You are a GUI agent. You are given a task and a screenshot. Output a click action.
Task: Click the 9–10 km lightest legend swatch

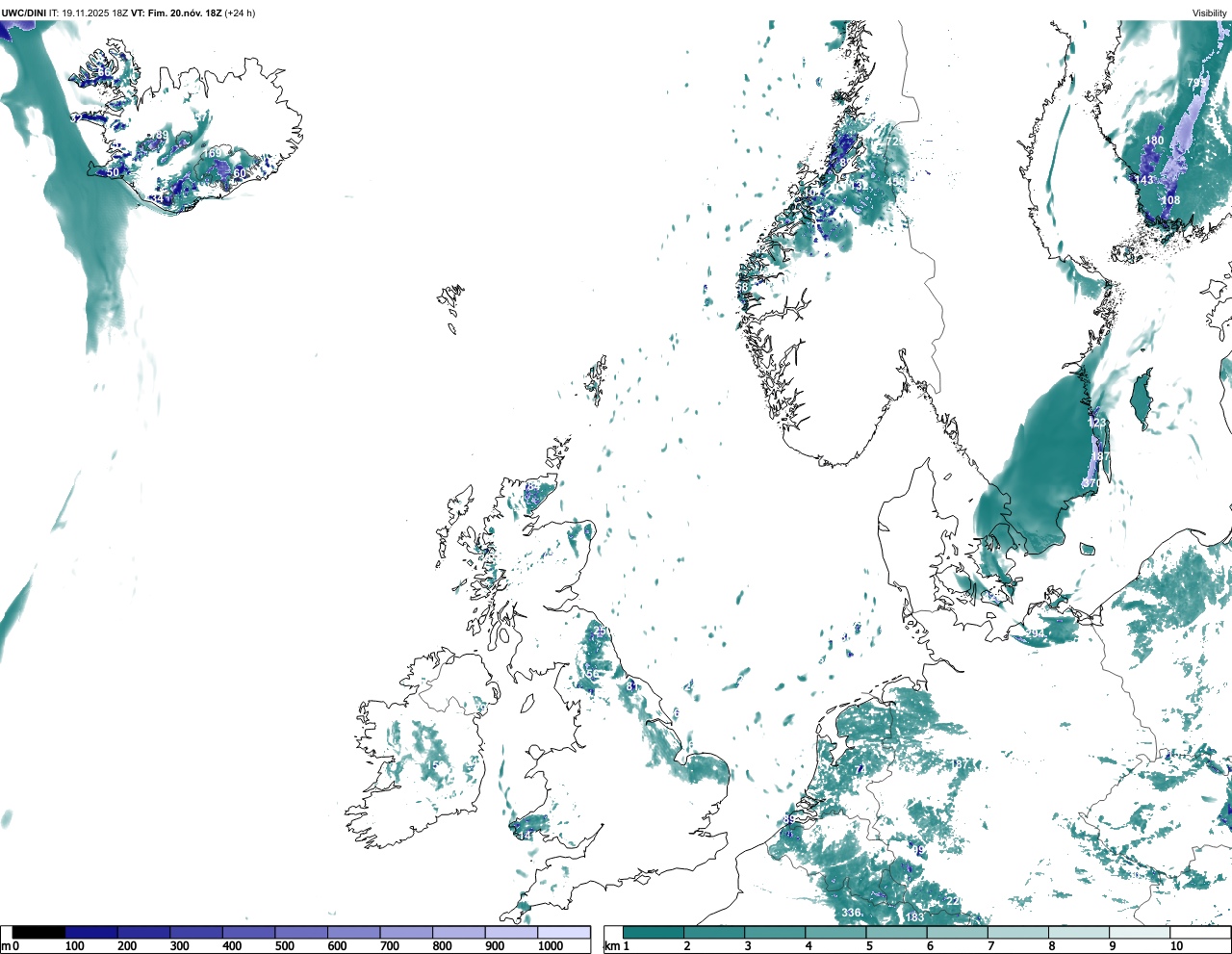coord(1141,932)
